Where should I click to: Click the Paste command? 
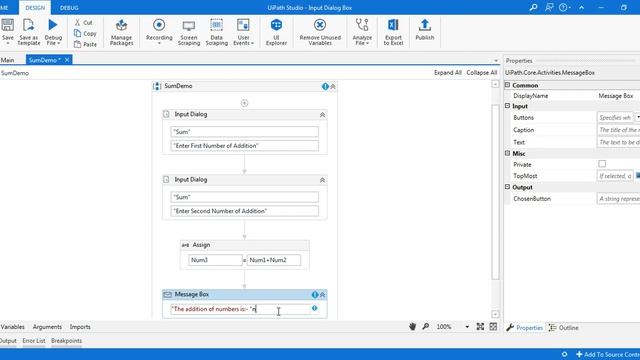[86, 44]
